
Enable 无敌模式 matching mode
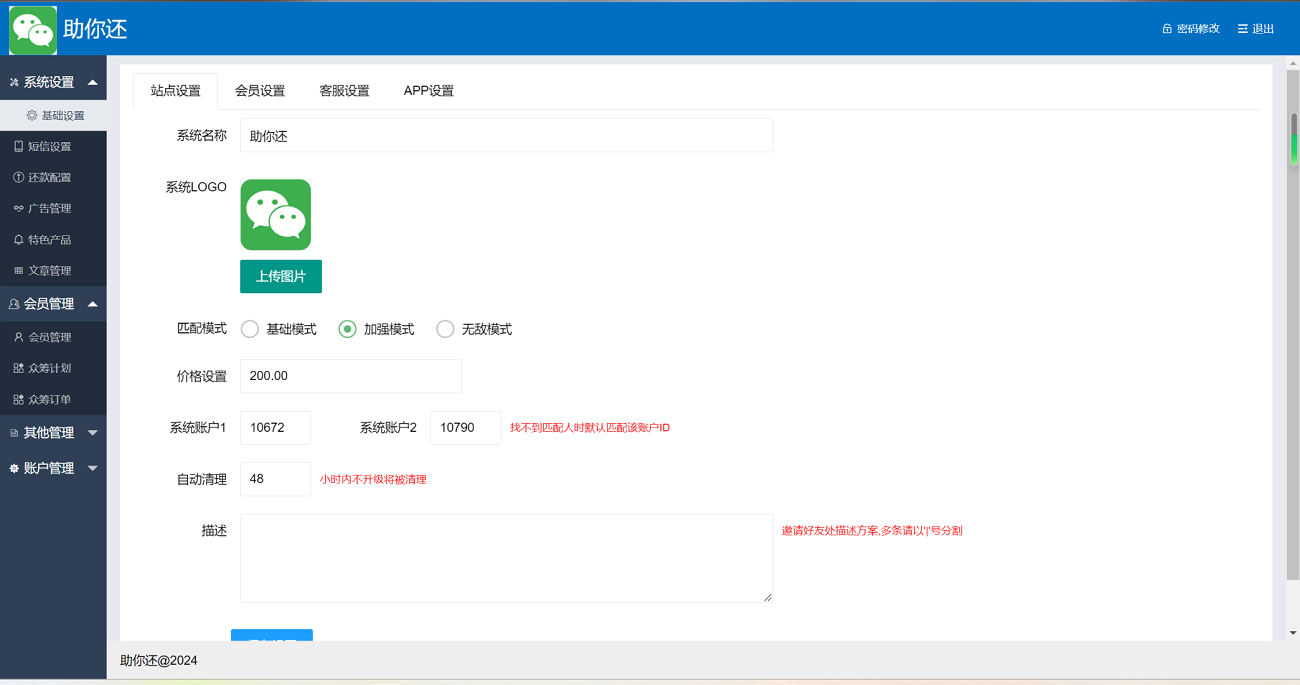click(445, 328)
